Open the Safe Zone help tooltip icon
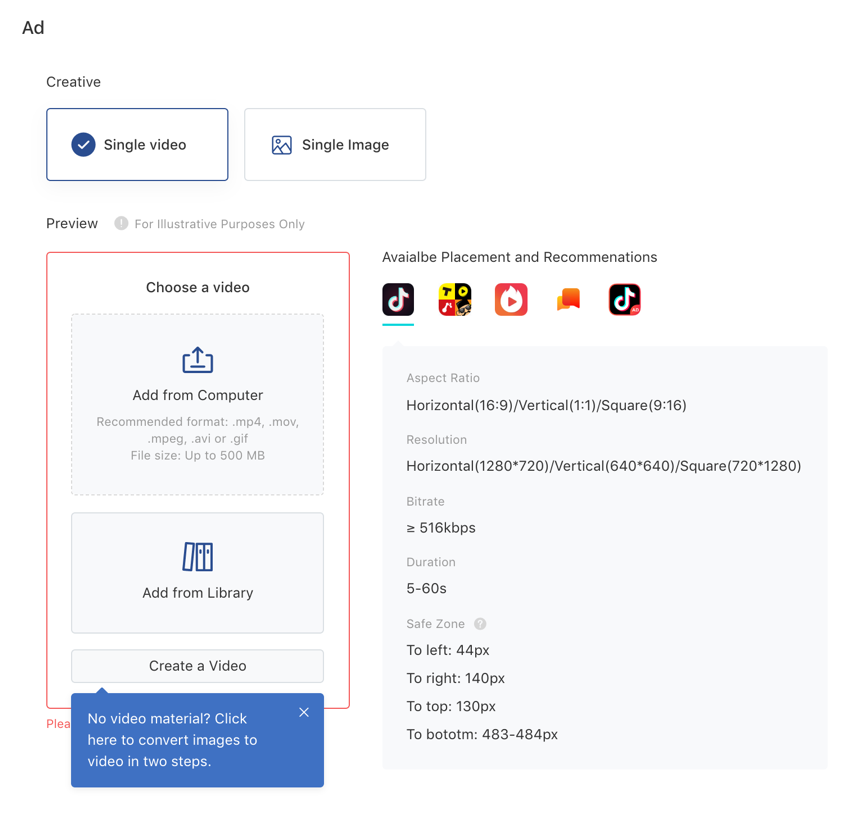 (479, 624)
